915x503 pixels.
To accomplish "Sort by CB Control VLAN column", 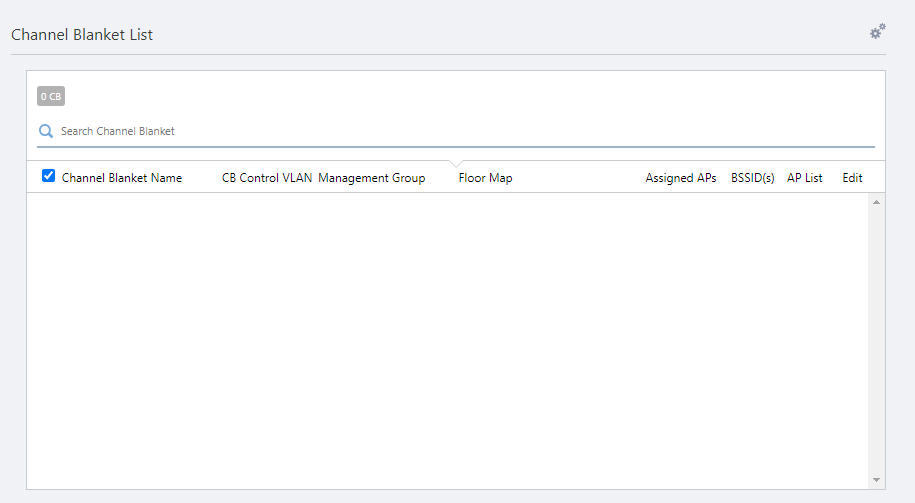I will 266,178.
